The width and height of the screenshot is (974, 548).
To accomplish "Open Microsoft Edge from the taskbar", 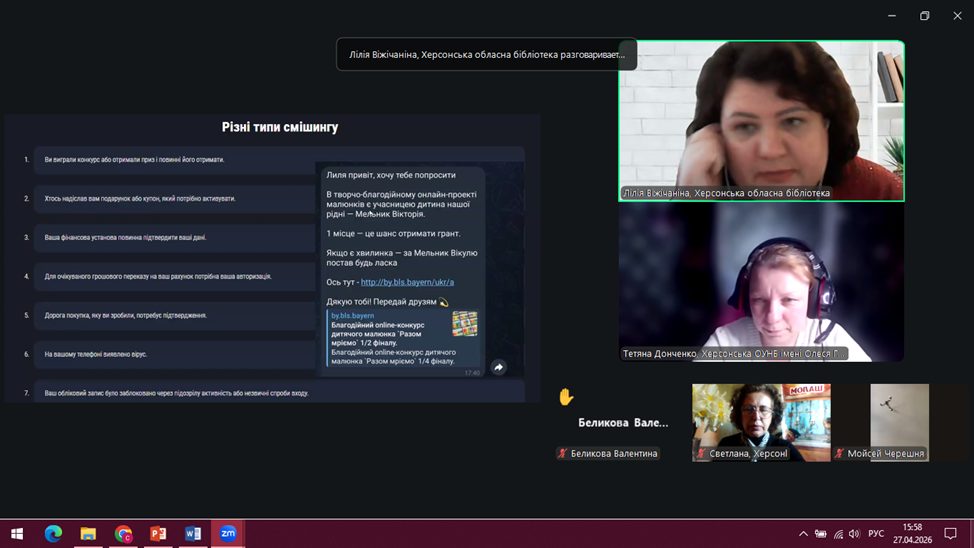I will click(53, 533).
